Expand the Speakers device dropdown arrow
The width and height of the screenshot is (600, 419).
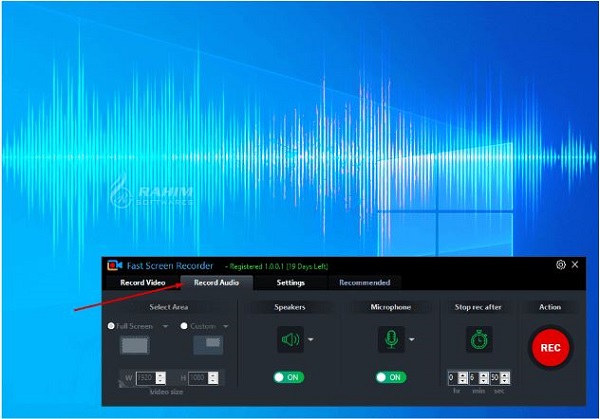(x=311, y=339)
